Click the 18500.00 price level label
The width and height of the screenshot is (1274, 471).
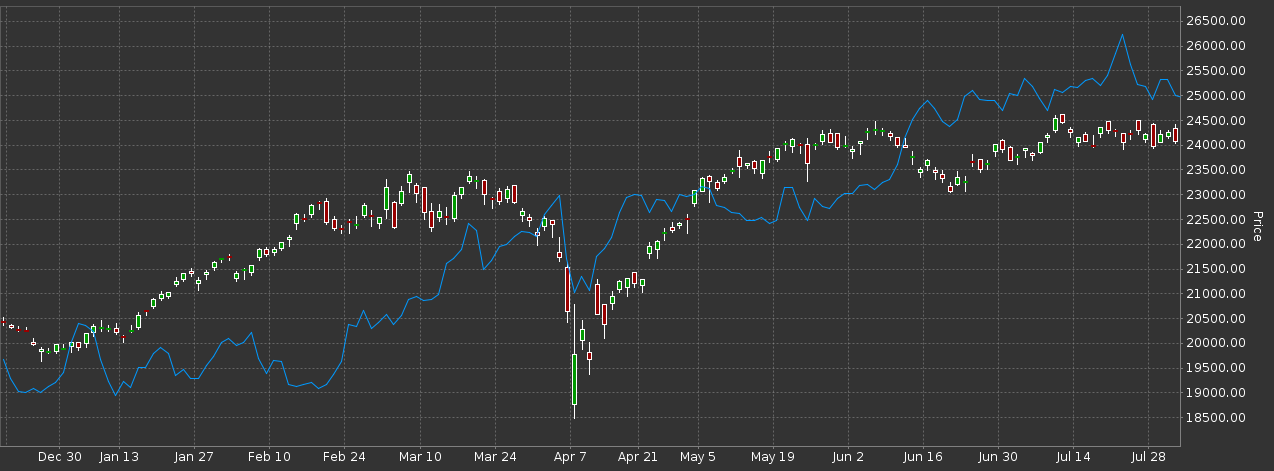pos(1216,418)
